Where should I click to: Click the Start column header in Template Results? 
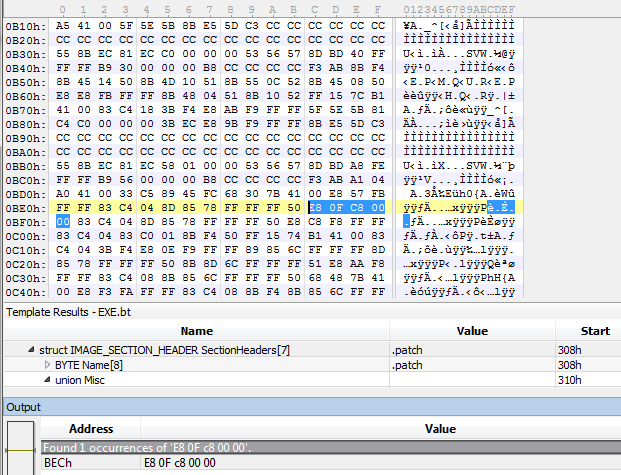coord(588,331)
